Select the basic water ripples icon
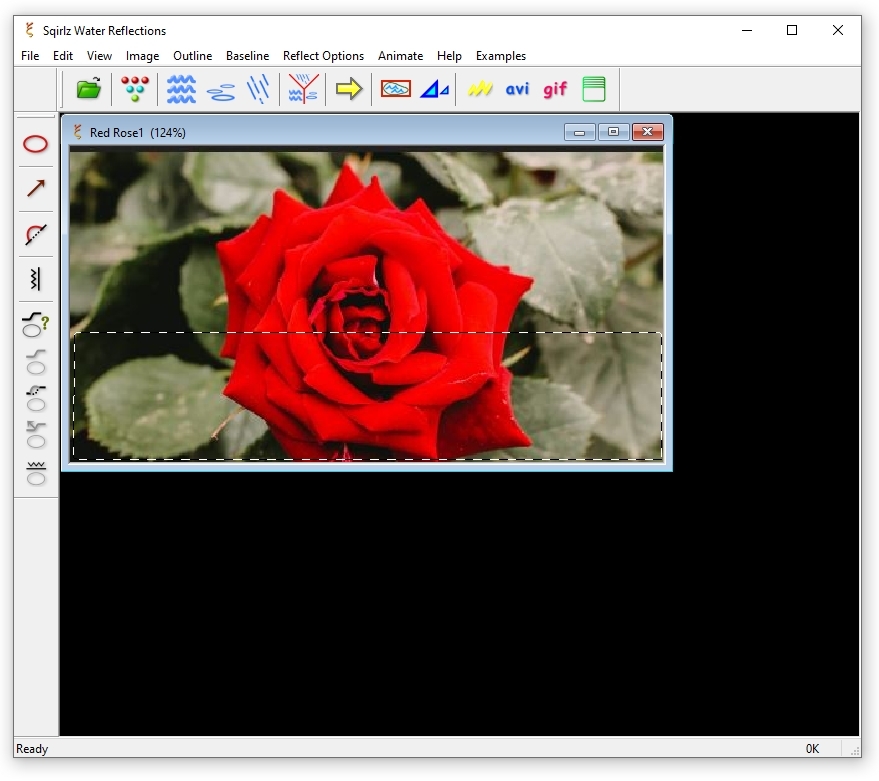Viewport: 879px width, 781px height. click(181, 89)
